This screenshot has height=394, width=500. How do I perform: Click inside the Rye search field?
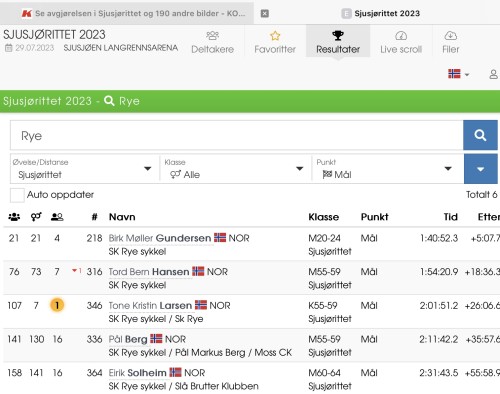tap(237, 135)
